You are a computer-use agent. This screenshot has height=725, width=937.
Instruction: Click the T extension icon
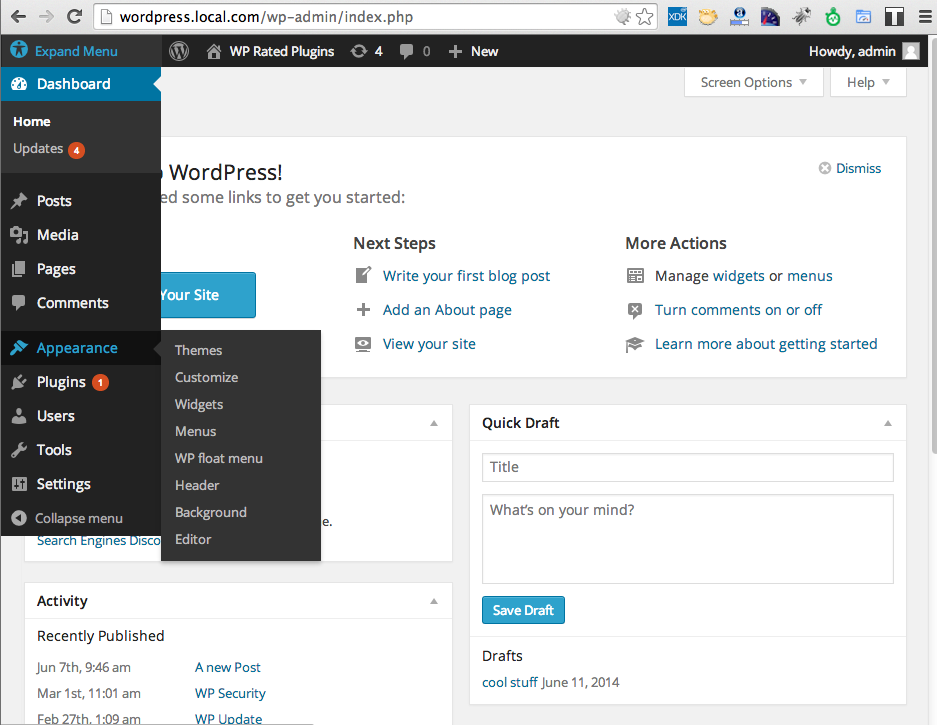(894, 17)
